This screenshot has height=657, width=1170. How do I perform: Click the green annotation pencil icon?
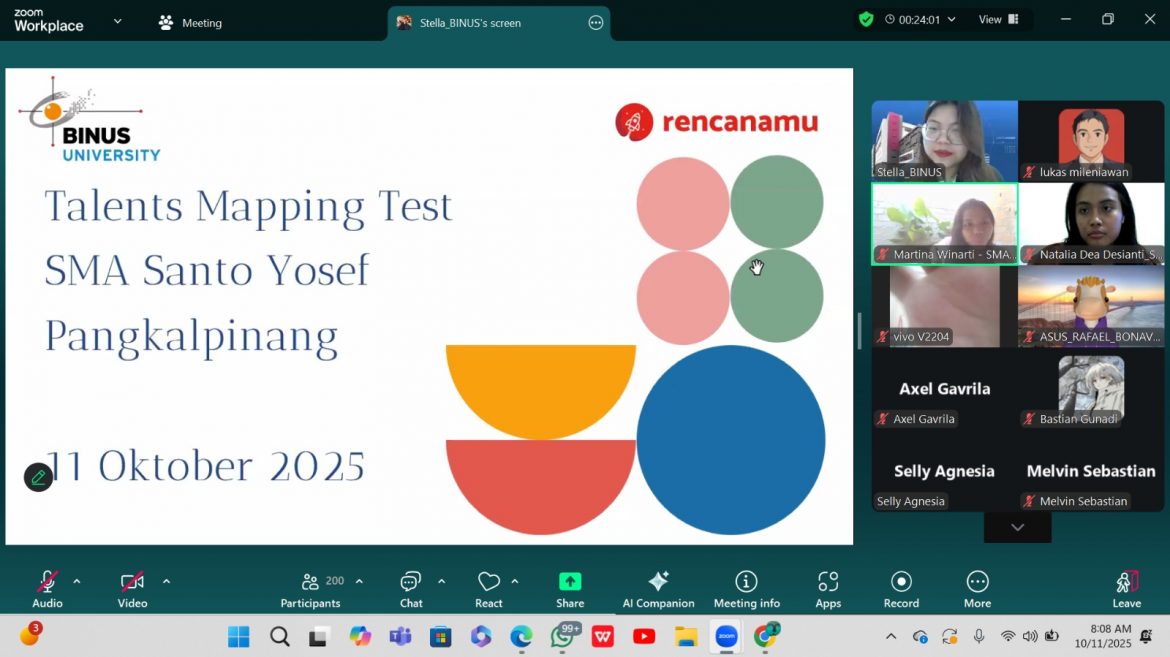pos(38,477)
